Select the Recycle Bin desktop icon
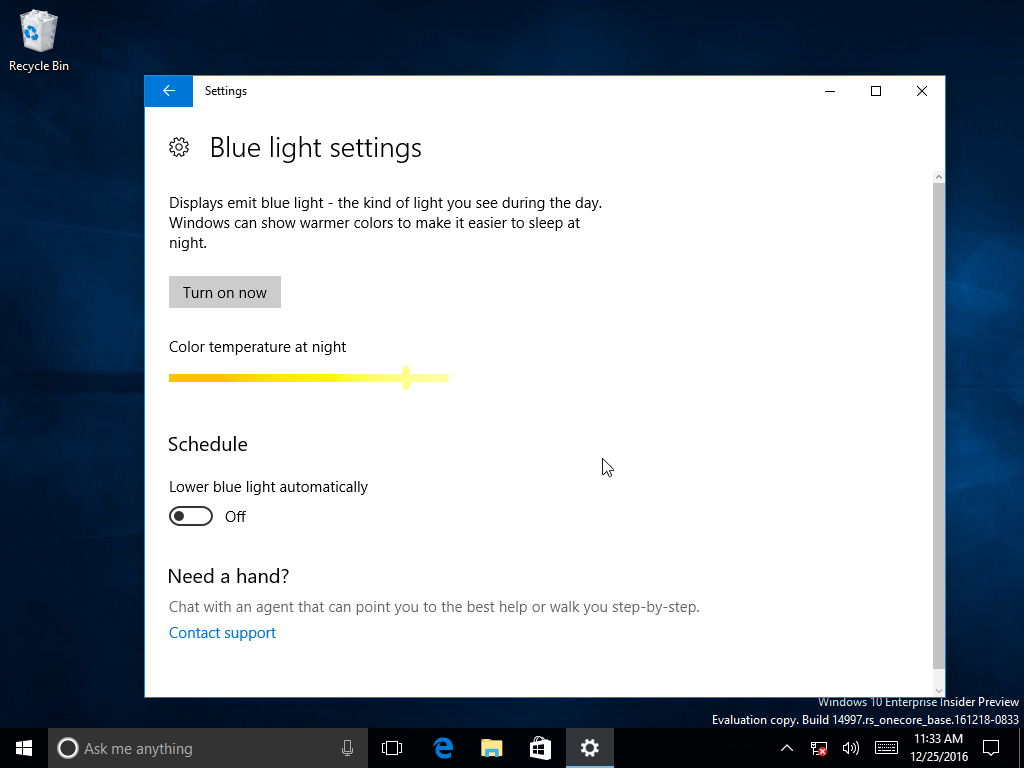1024x768 pixels. [39, 41]
